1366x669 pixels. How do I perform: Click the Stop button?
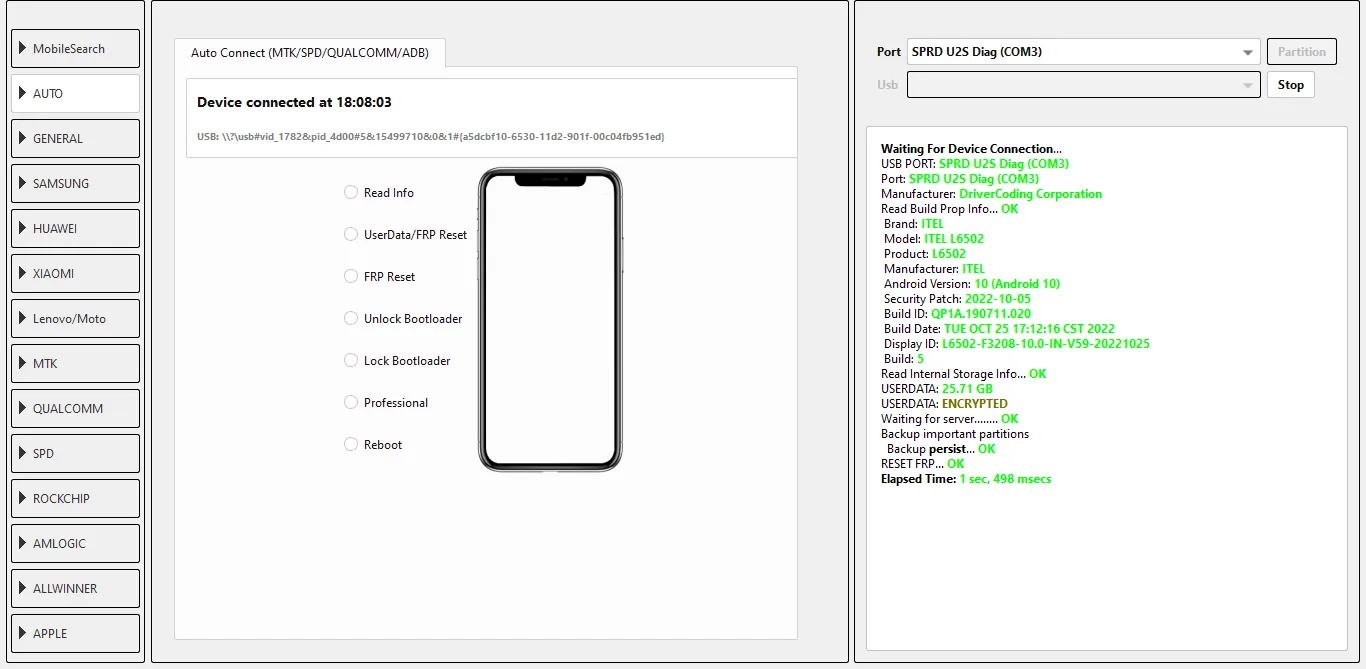point(1290,85)
